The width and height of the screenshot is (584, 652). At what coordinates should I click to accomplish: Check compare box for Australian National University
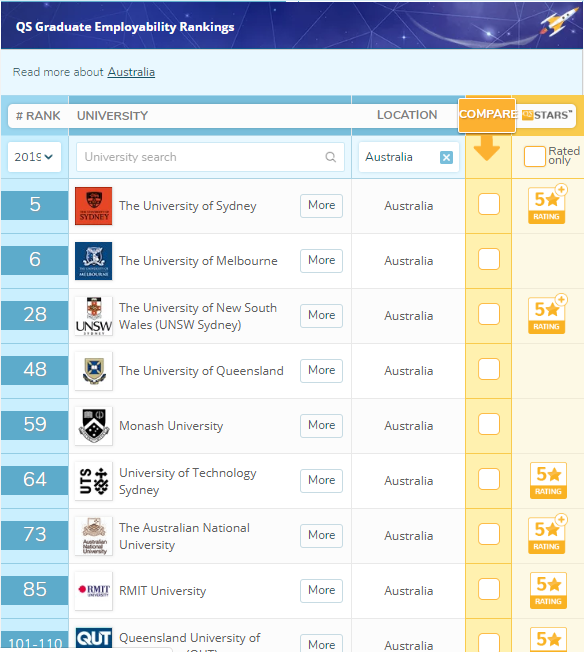click(489, 534)
